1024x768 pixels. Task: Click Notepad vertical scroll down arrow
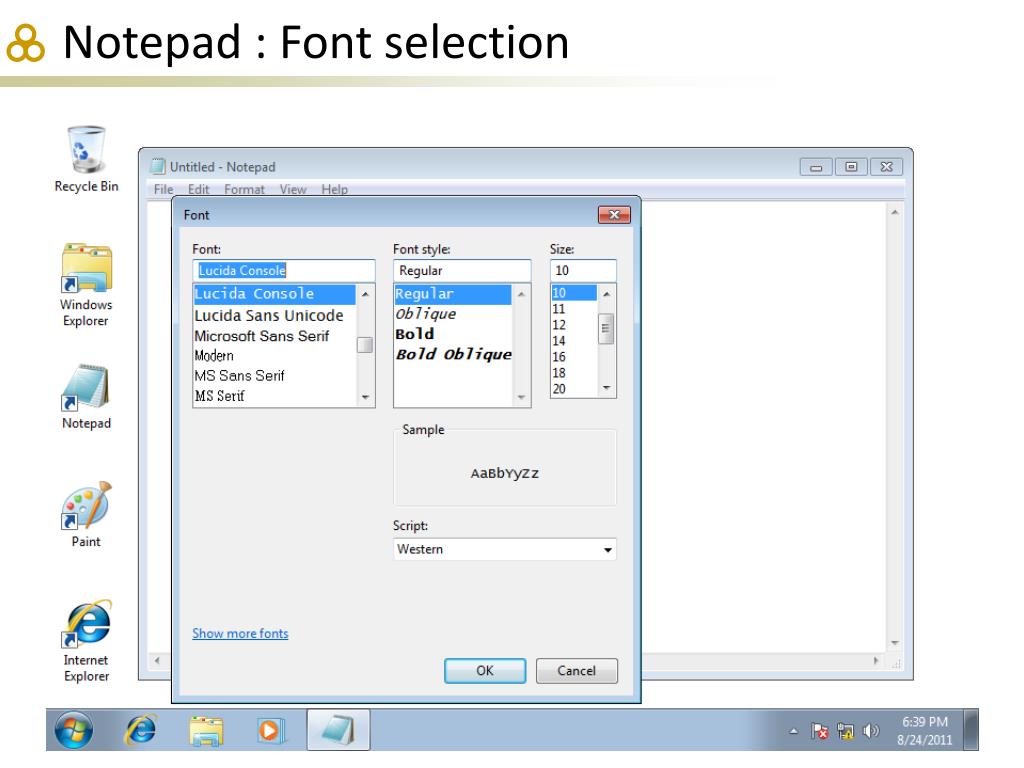click(895, 643)
